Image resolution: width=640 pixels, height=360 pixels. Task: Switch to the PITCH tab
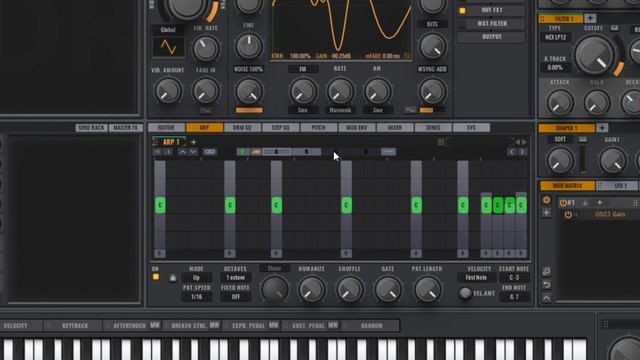(318, 128)
